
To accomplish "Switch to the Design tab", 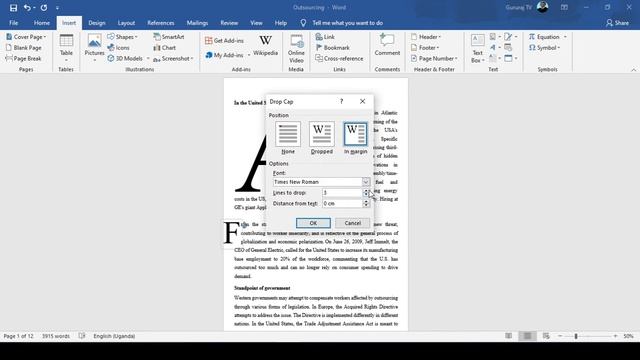I will tap(97, 23).
